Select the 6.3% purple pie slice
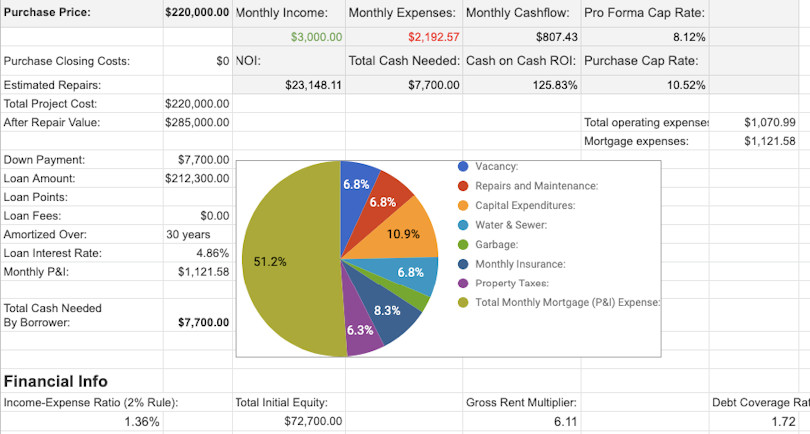This screenshot has width=810, height=434. click(362, 332)
